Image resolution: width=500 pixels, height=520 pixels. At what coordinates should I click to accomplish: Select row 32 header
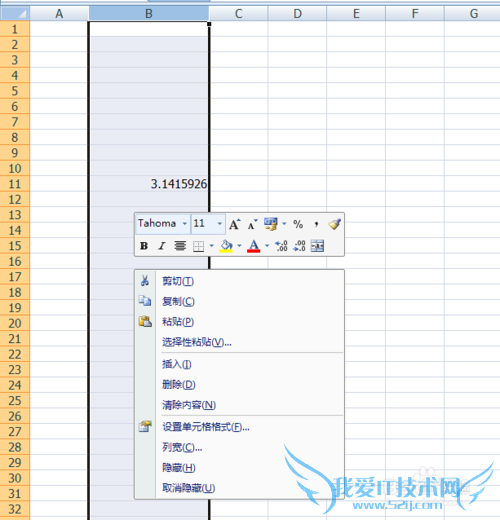(15, 509)
